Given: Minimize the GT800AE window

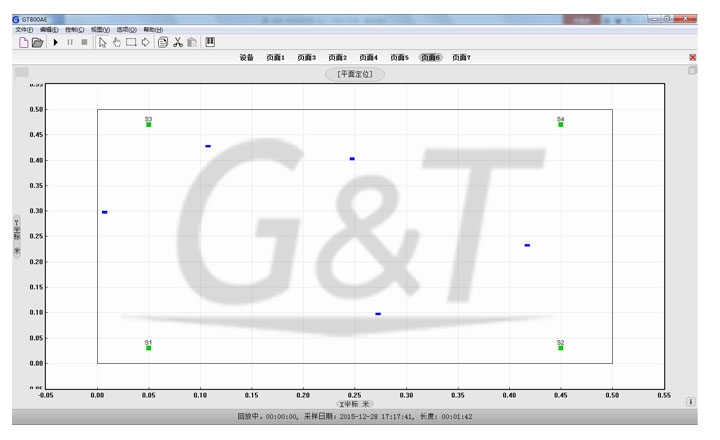Looking at the screenshot, I should pyautogui.click(x=654, y=19).
